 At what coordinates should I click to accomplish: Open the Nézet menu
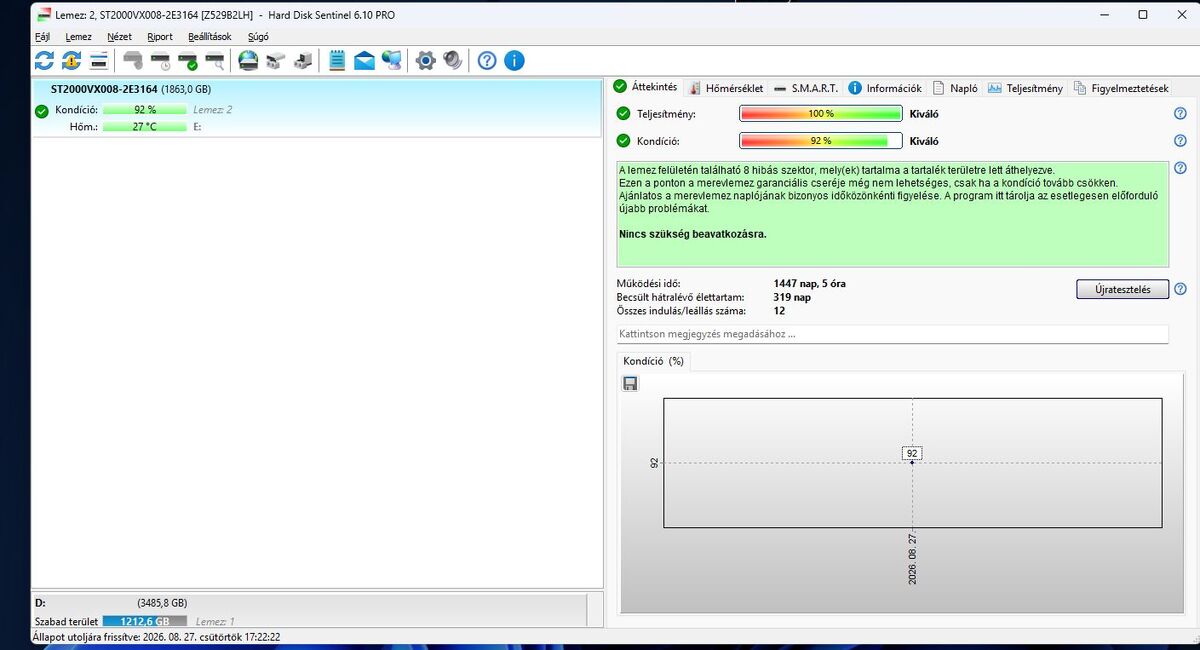pos(119,36)
